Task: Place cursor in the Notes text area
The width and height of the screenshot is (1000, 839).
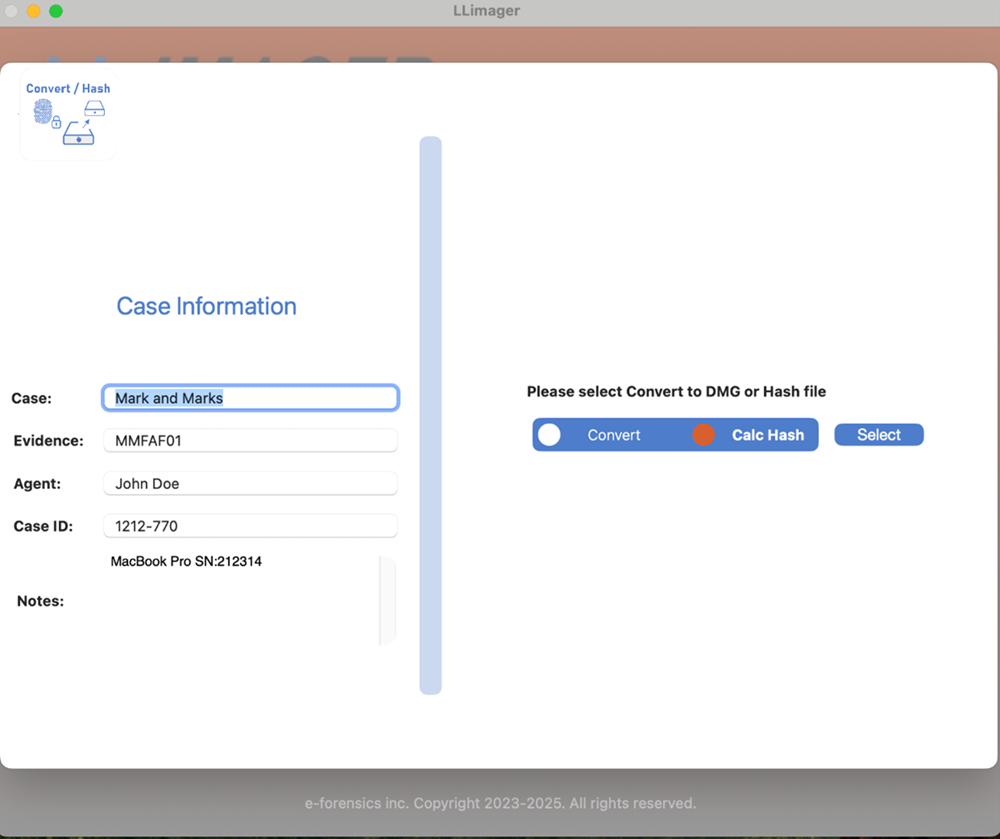Action: click(x=240, y=600)
